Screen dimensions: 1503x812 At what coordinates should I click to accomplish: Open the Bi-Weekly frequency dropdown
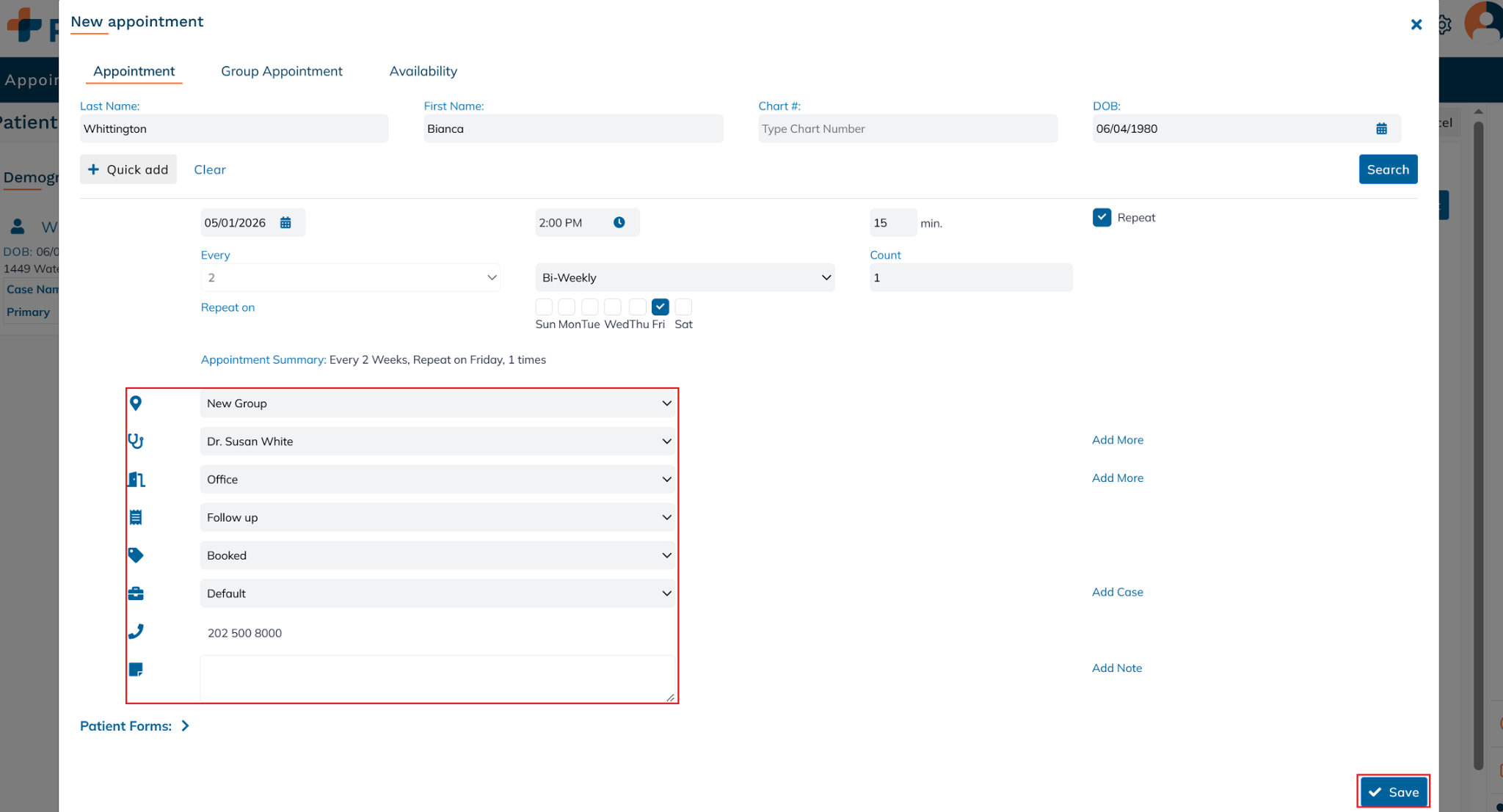click(685, 278)
